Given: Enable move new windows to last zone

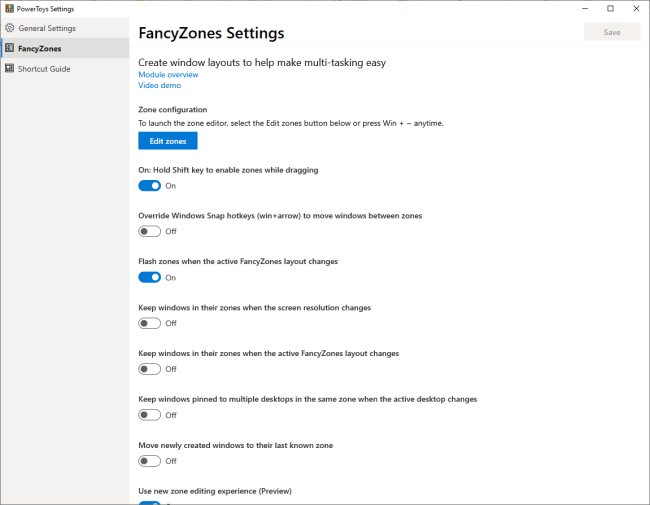Looking at the screenshot, I should [149, 461].
